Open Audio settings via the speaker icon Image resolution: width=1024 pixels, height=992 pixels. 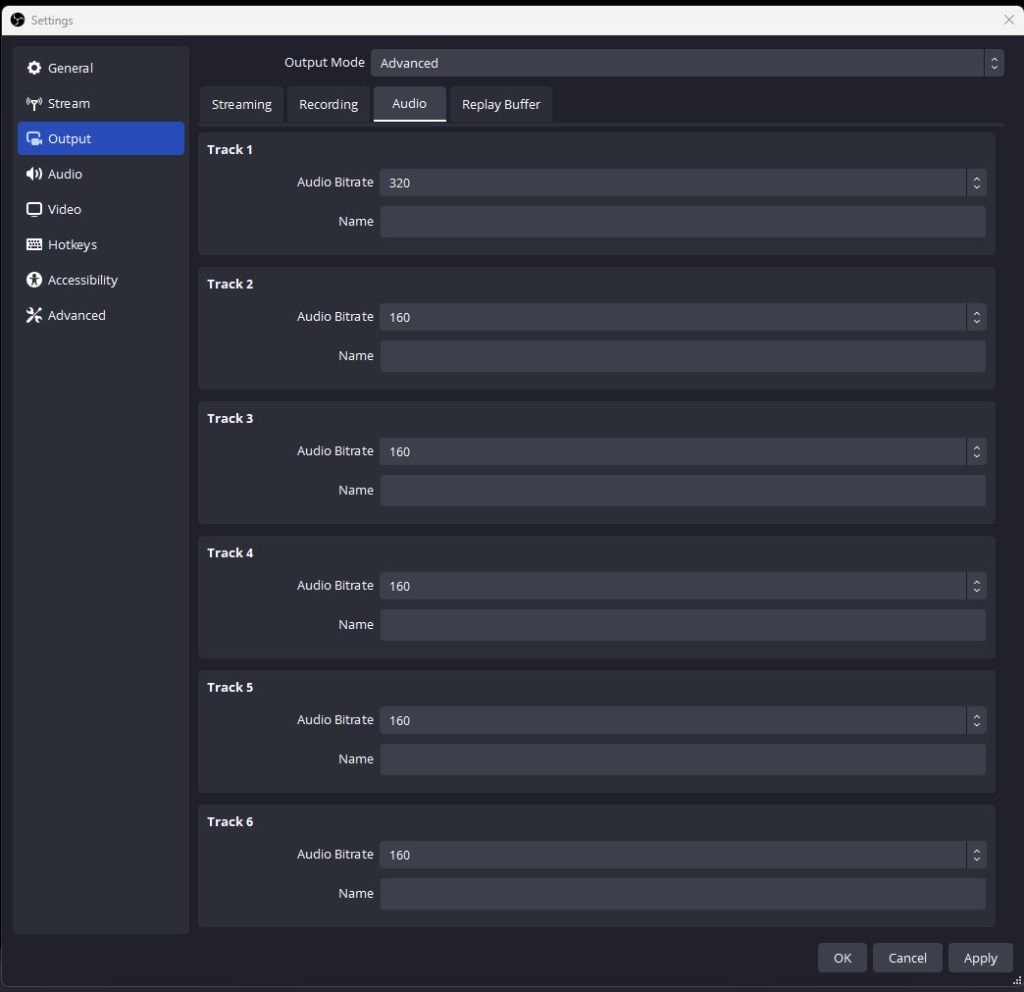tap(34, 174)
